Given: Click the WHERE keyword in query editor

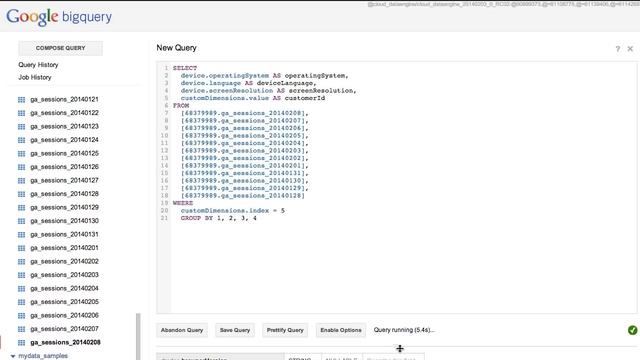Looking at the screenshot, I should click(183, 203).
